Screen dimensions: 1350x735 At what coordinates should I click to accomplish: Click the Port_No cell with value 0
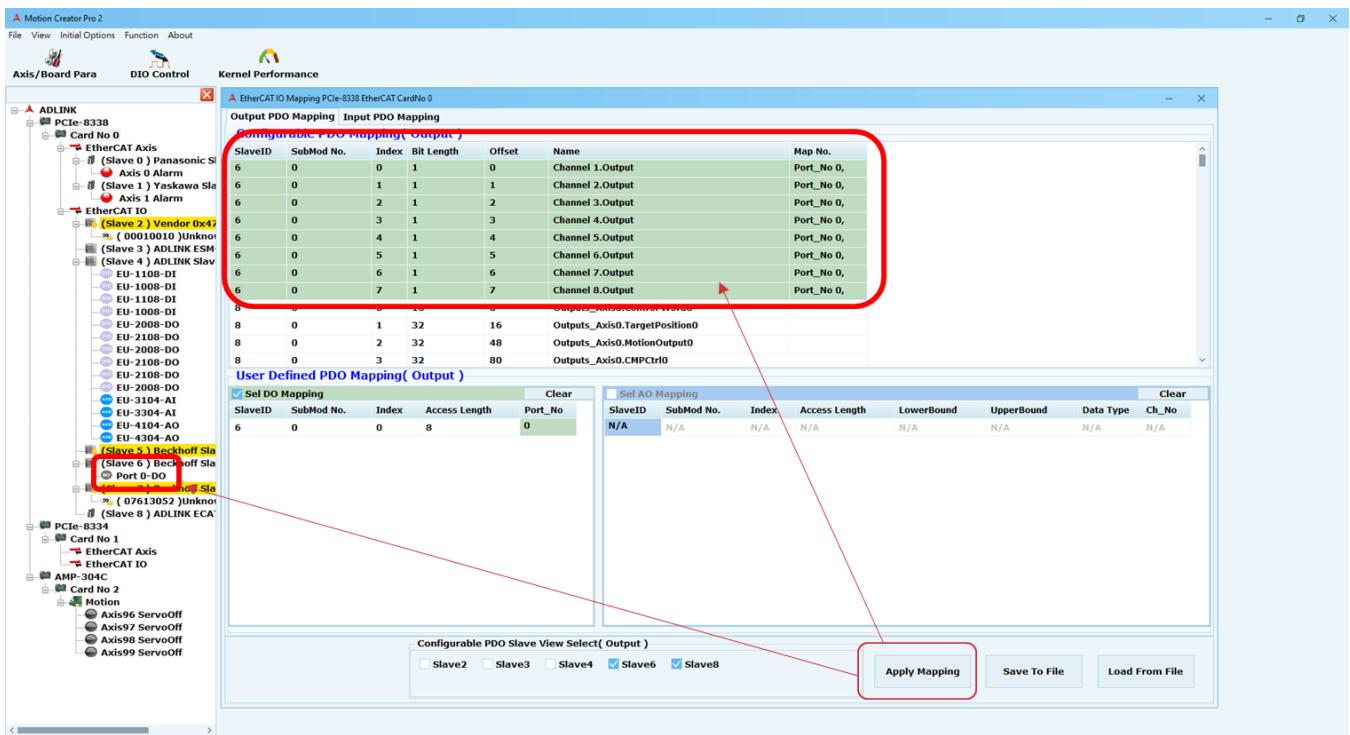(x=548, y=426)
